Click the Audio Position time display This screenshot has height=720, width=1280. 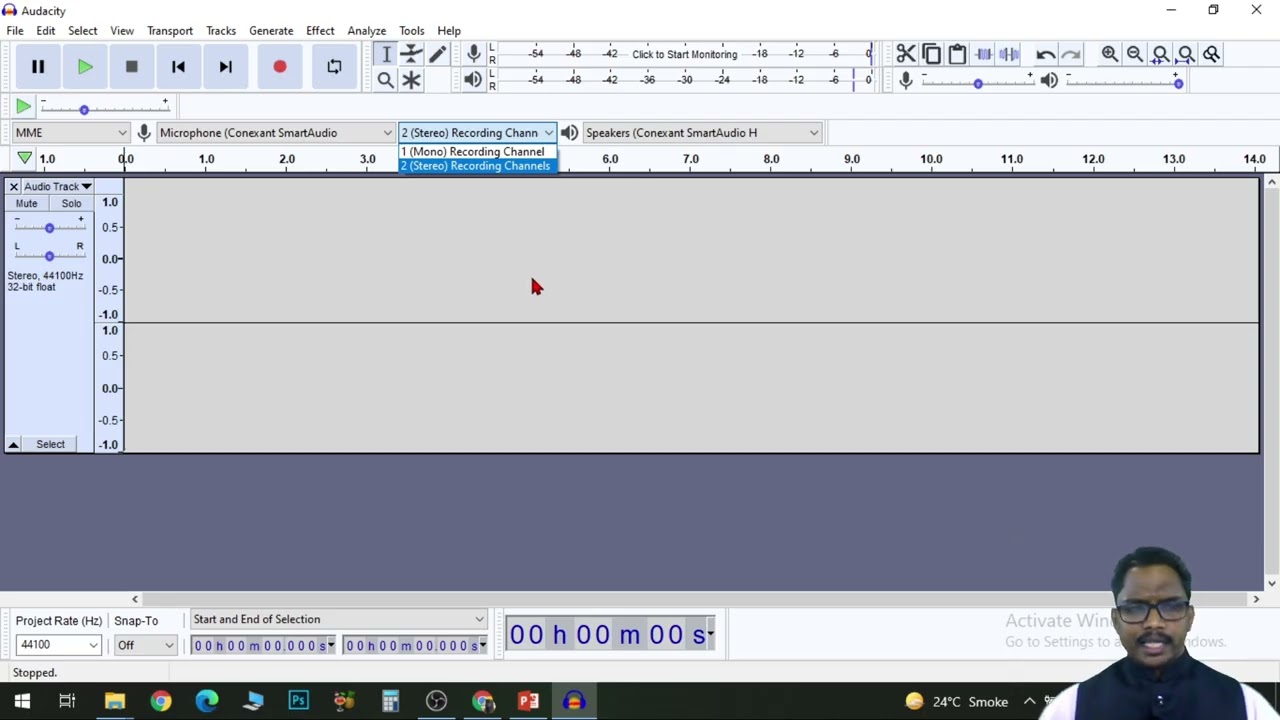click(611, 634)
